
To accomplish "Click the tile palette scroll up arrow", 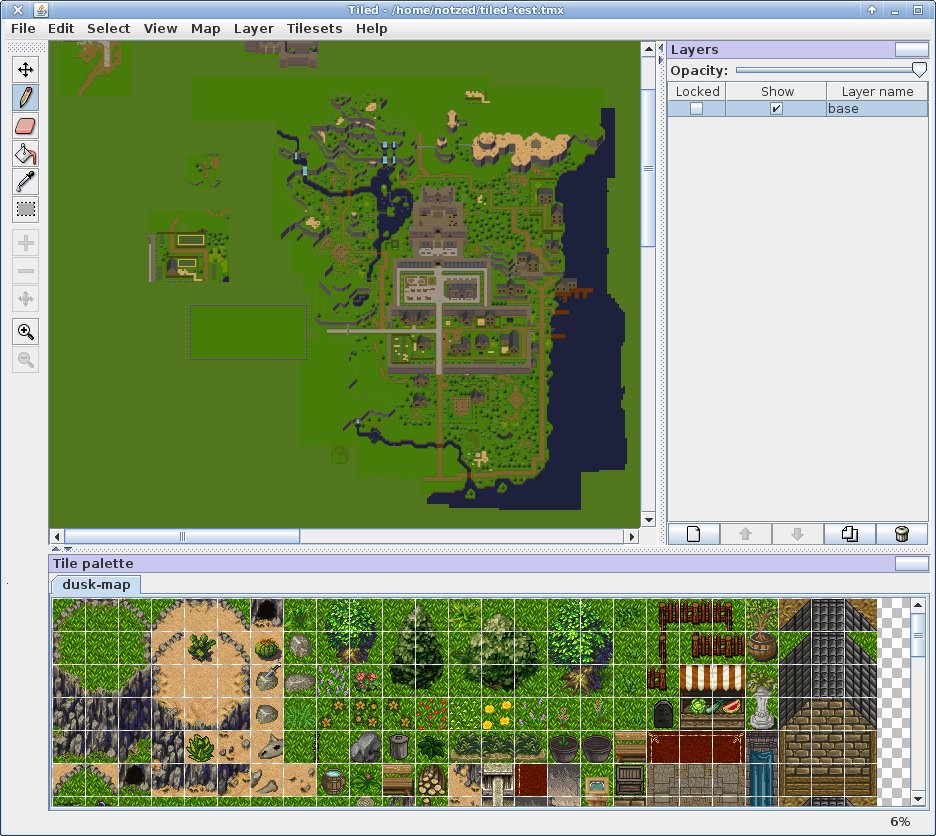I will 918,606.
